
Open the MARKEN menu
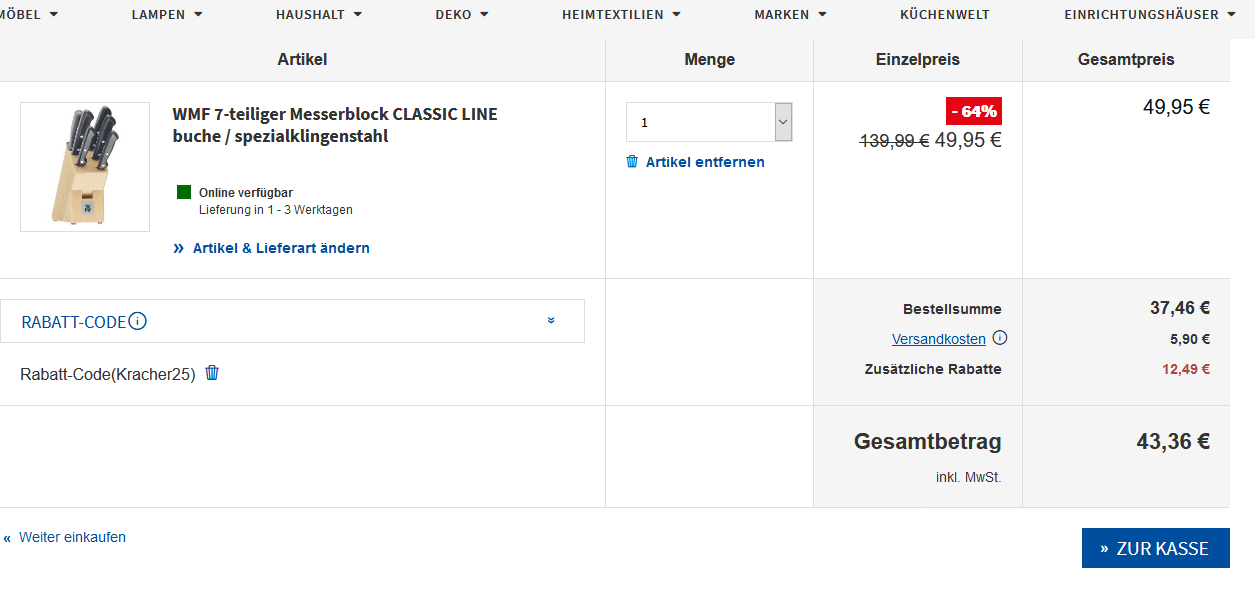(790, 14)
